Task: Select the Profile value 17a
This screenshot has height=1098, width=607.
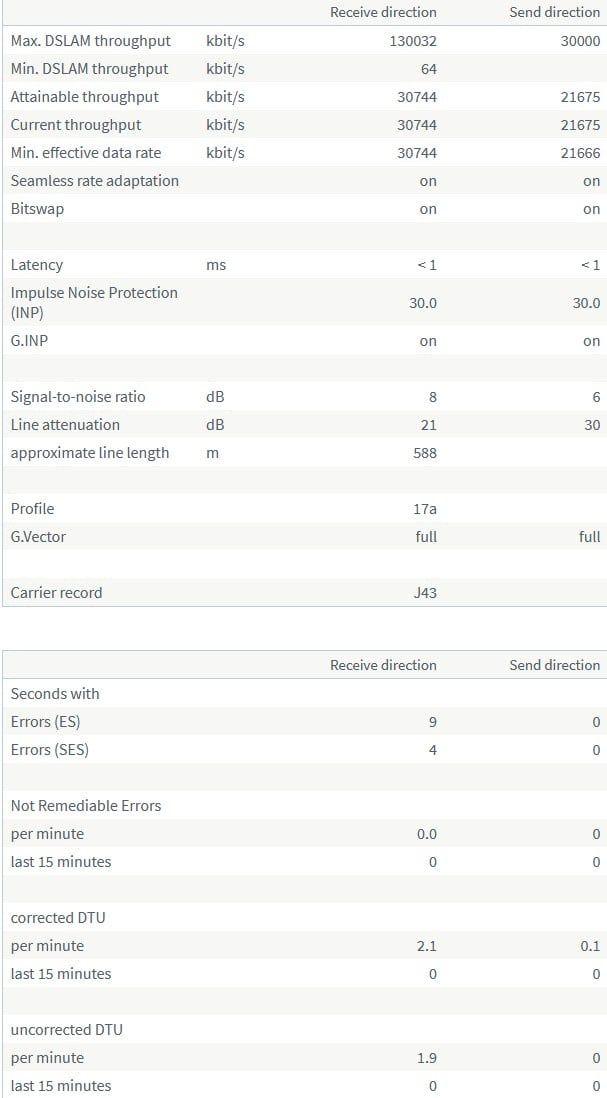Action: click(425, 510)
